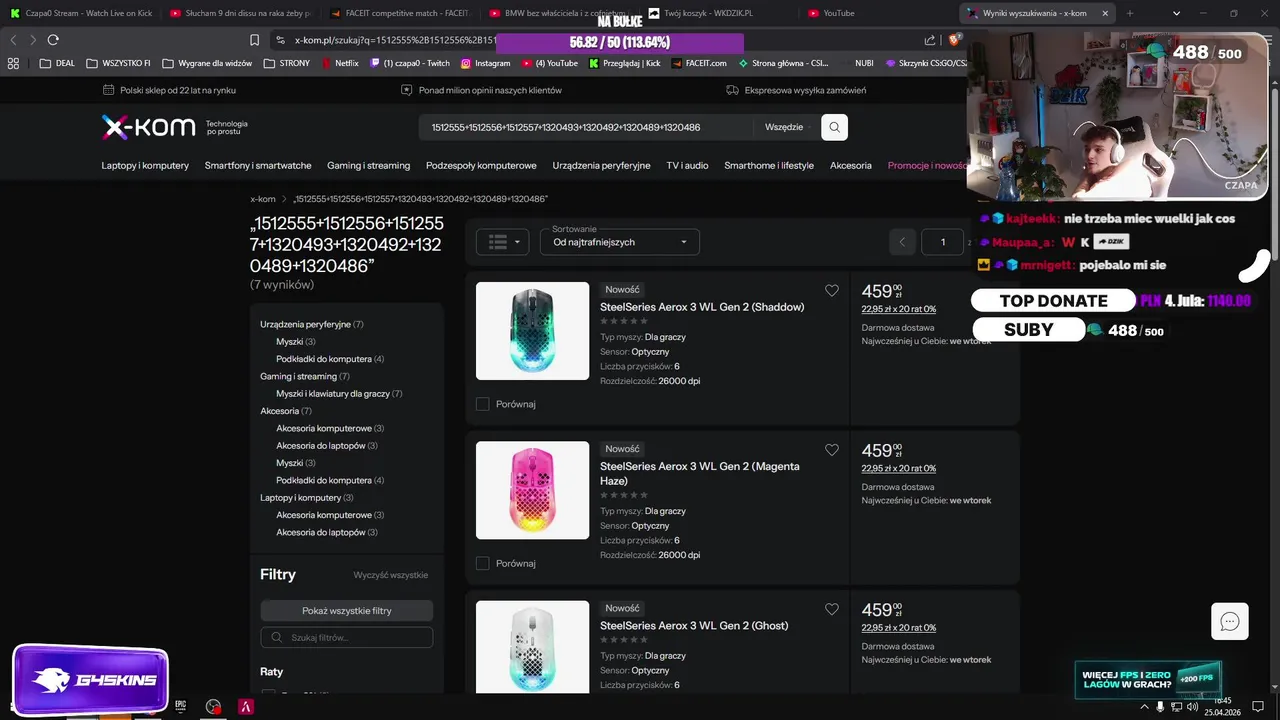Click the volume tray icon
The image size is (1280, 720).
pyautogui.click(x=1192, y=706)
